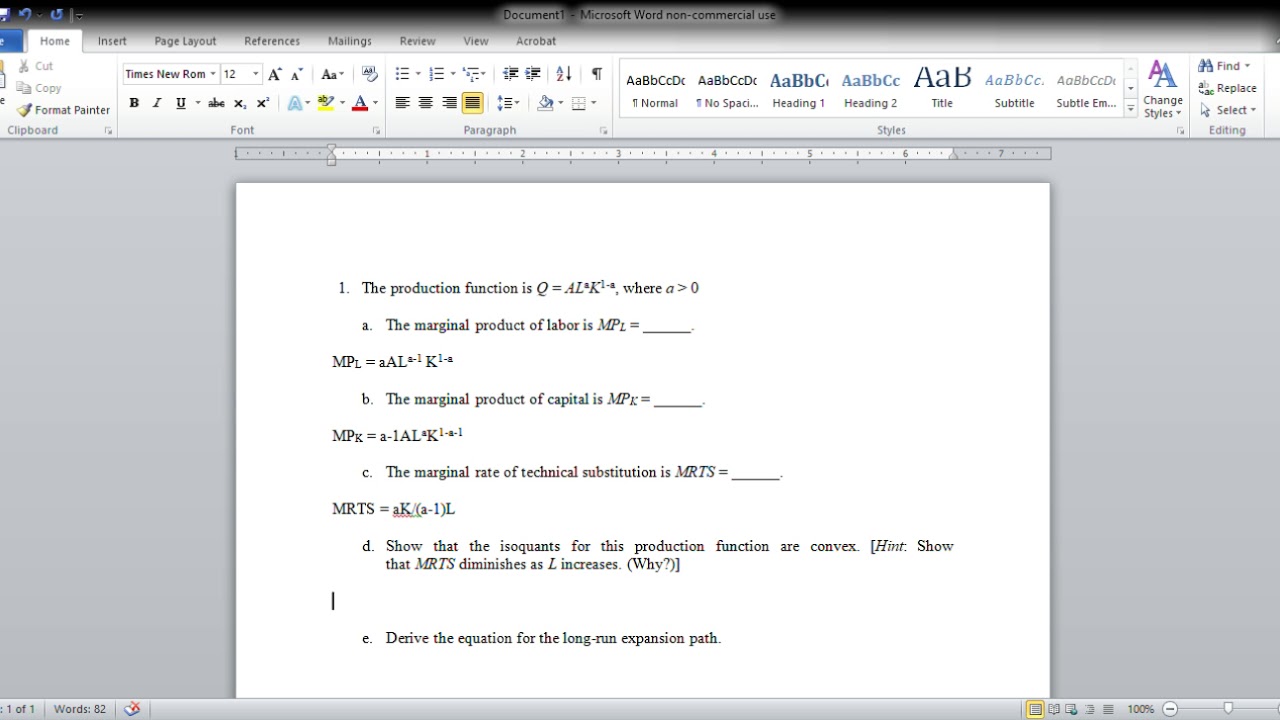
Task: Open the Line Spacing dropdown
Action: [x=508, y=103]
